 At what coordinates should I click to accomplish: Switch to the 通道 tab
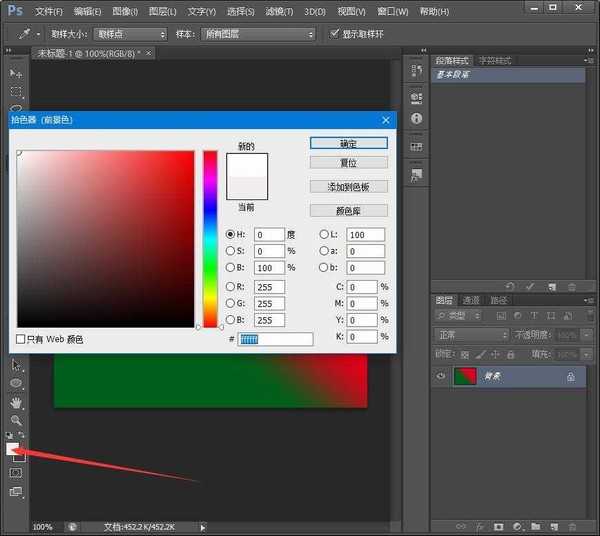point(471,300)
